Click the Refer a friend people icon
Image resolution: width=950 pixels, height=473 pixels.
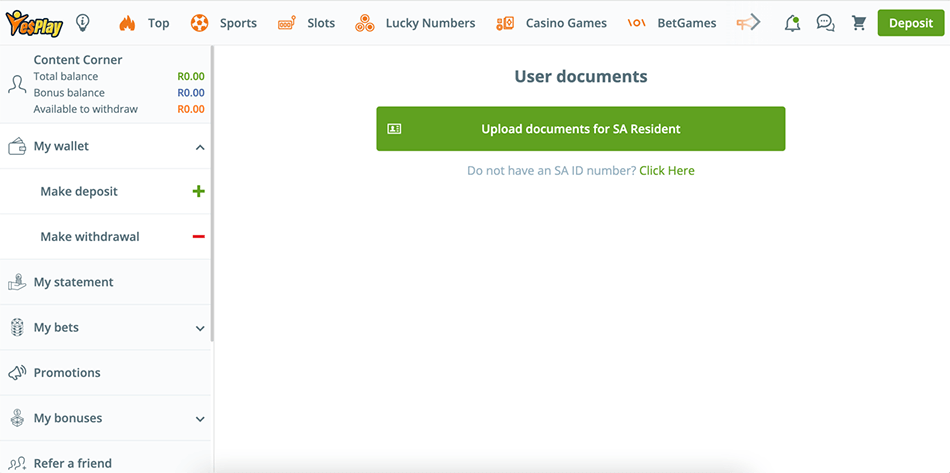point(17,464)
